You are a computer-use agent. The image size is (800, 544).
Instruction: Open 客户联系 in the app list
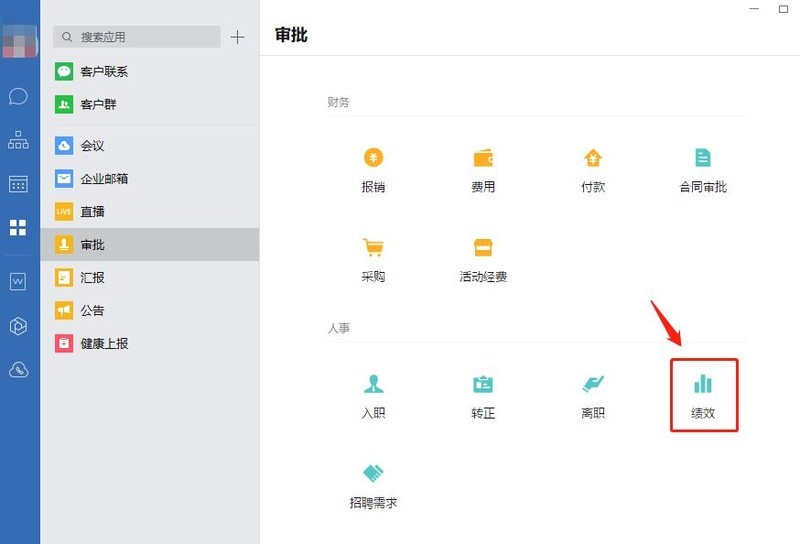coord(104,72)
